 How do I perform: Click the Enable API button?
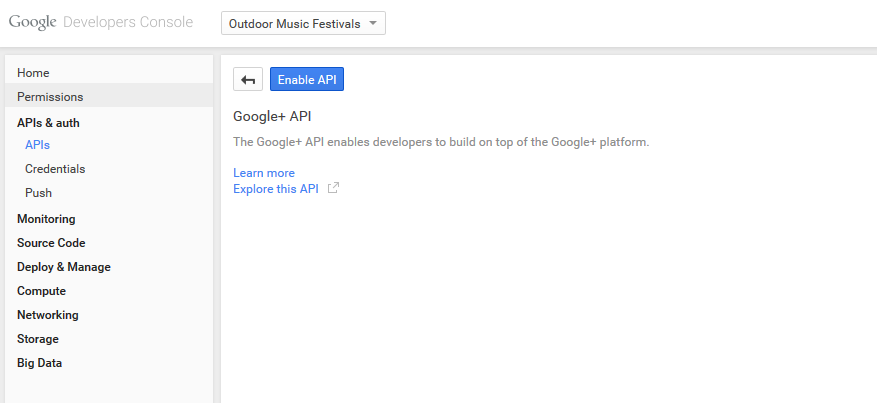(307, 79)
